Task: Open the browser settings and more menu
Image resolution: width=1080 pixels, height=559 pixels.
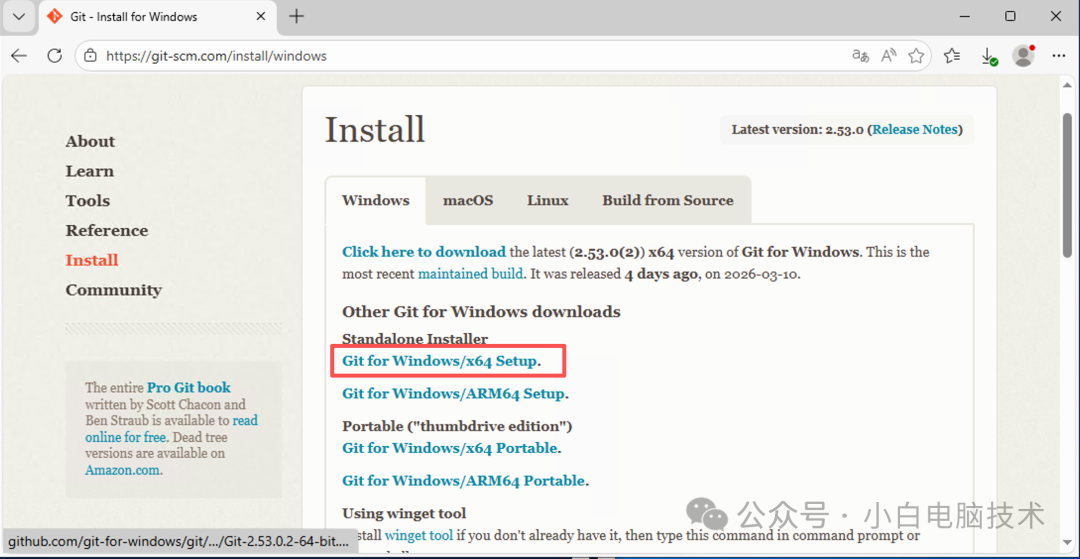Action: tap(1059, 56)
